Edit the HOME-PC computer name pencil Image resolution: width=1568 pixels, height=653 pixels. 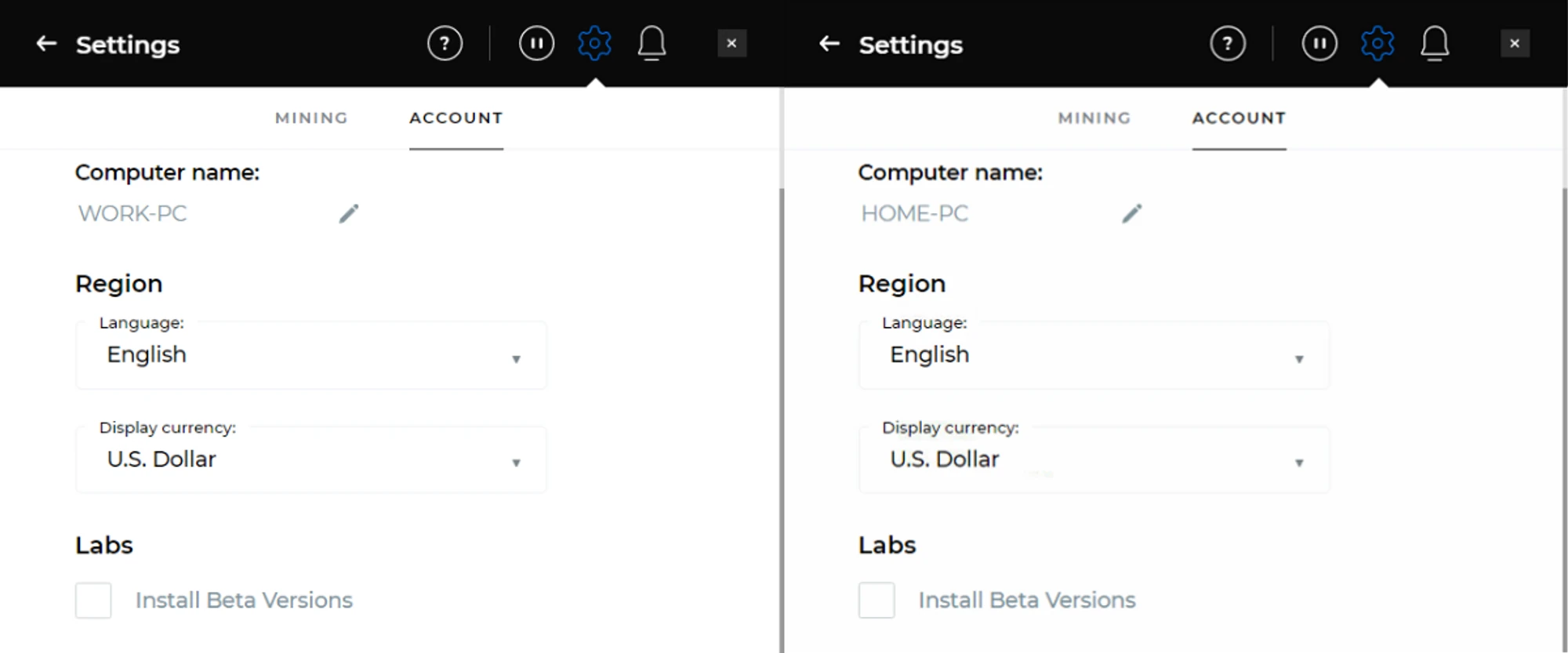(1131, 213)
